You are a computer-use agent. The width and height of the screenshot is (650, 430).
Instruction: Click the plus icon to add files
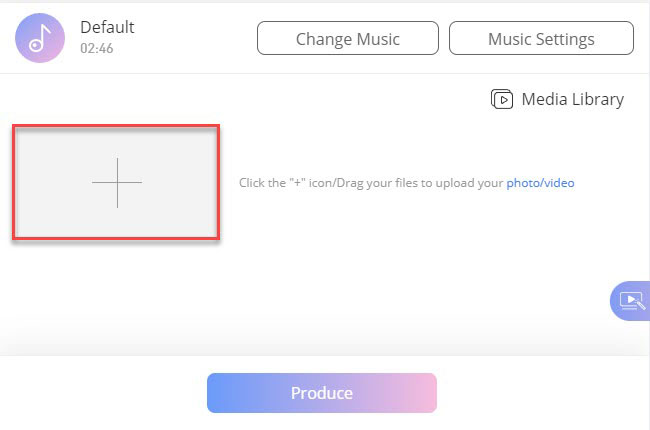[x=117, y=183]
